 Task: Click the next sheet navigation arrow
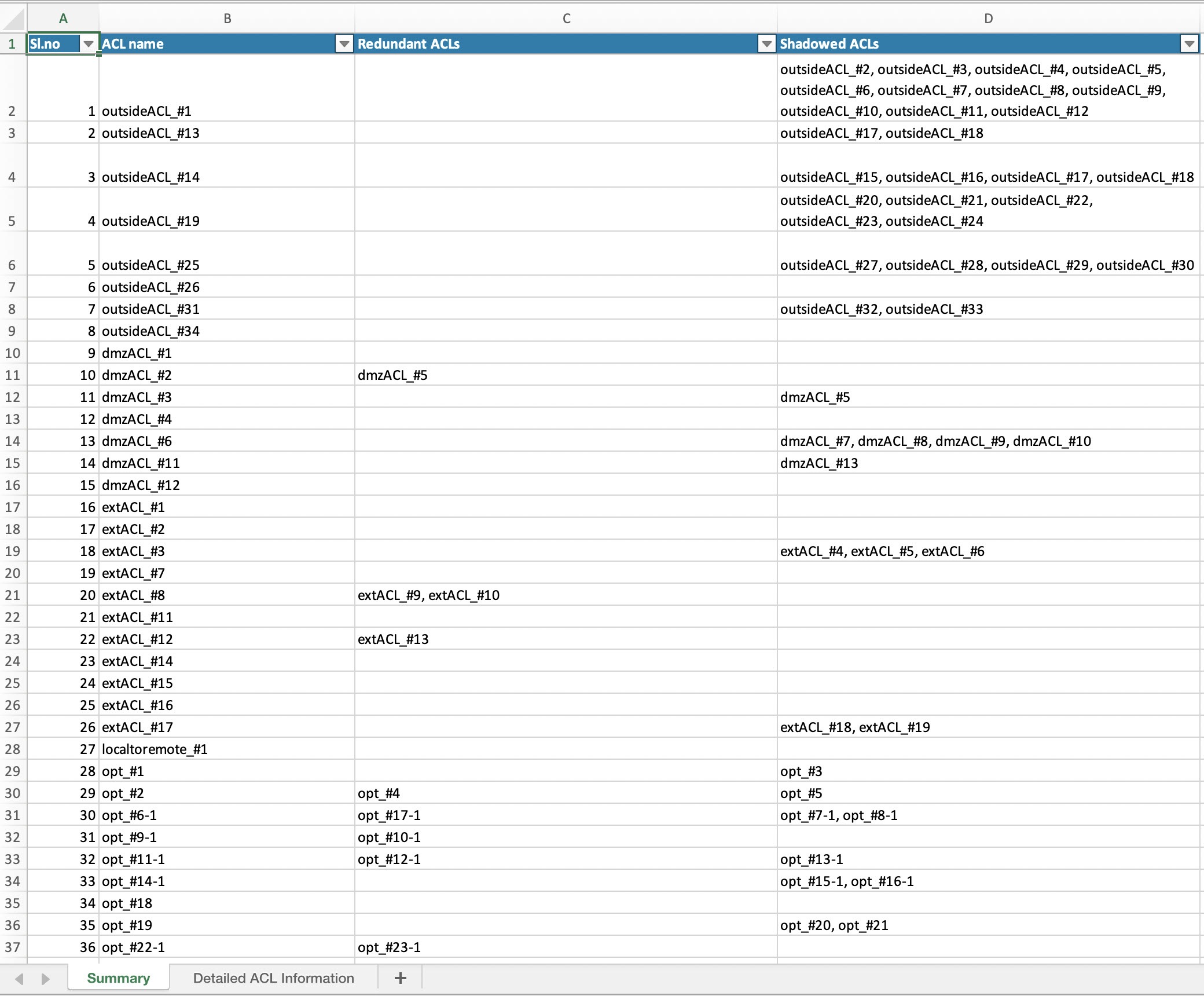(45, 978)
